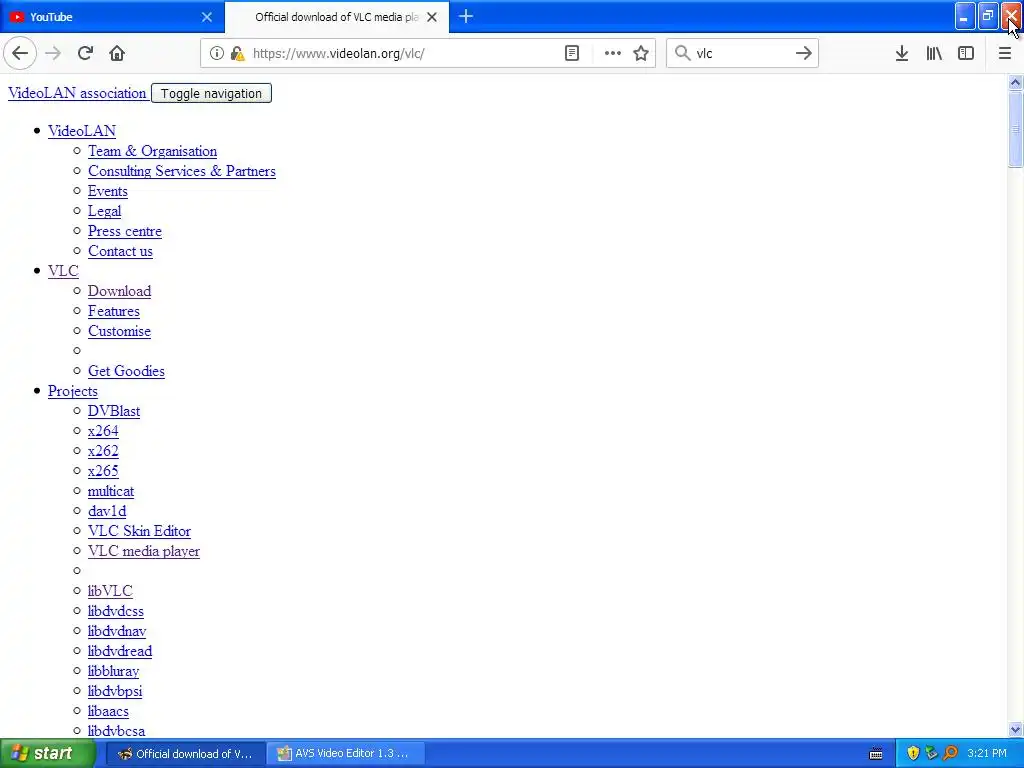Open the libVLC link
The width and height of the screenshot is (1024, 768).
pos(110,591)
